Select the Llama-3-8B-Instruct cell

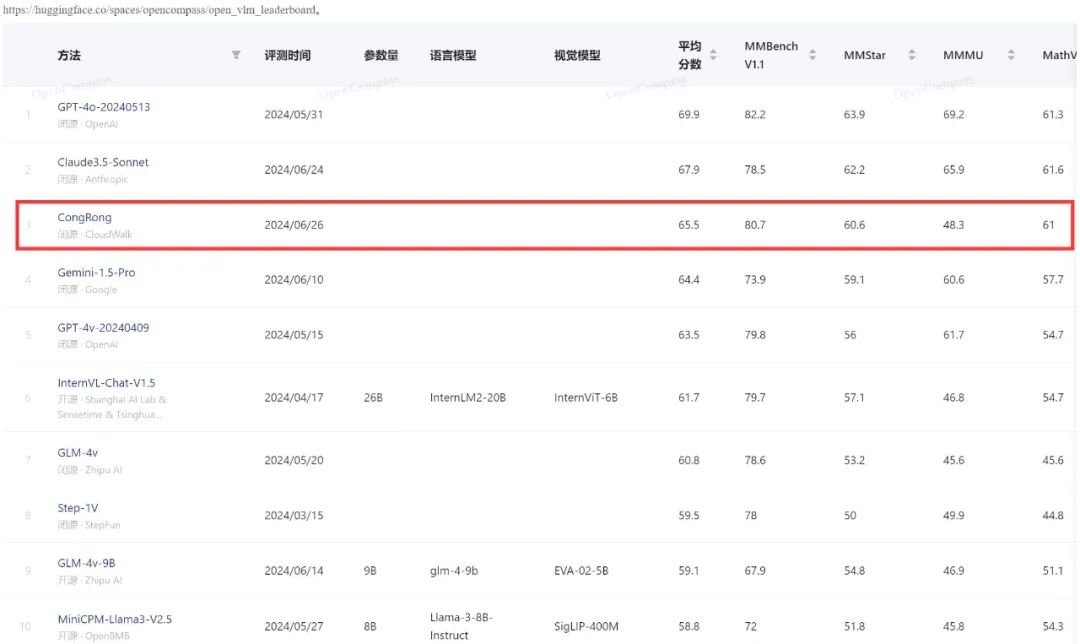pyautogui.click(x=461, y=626)
